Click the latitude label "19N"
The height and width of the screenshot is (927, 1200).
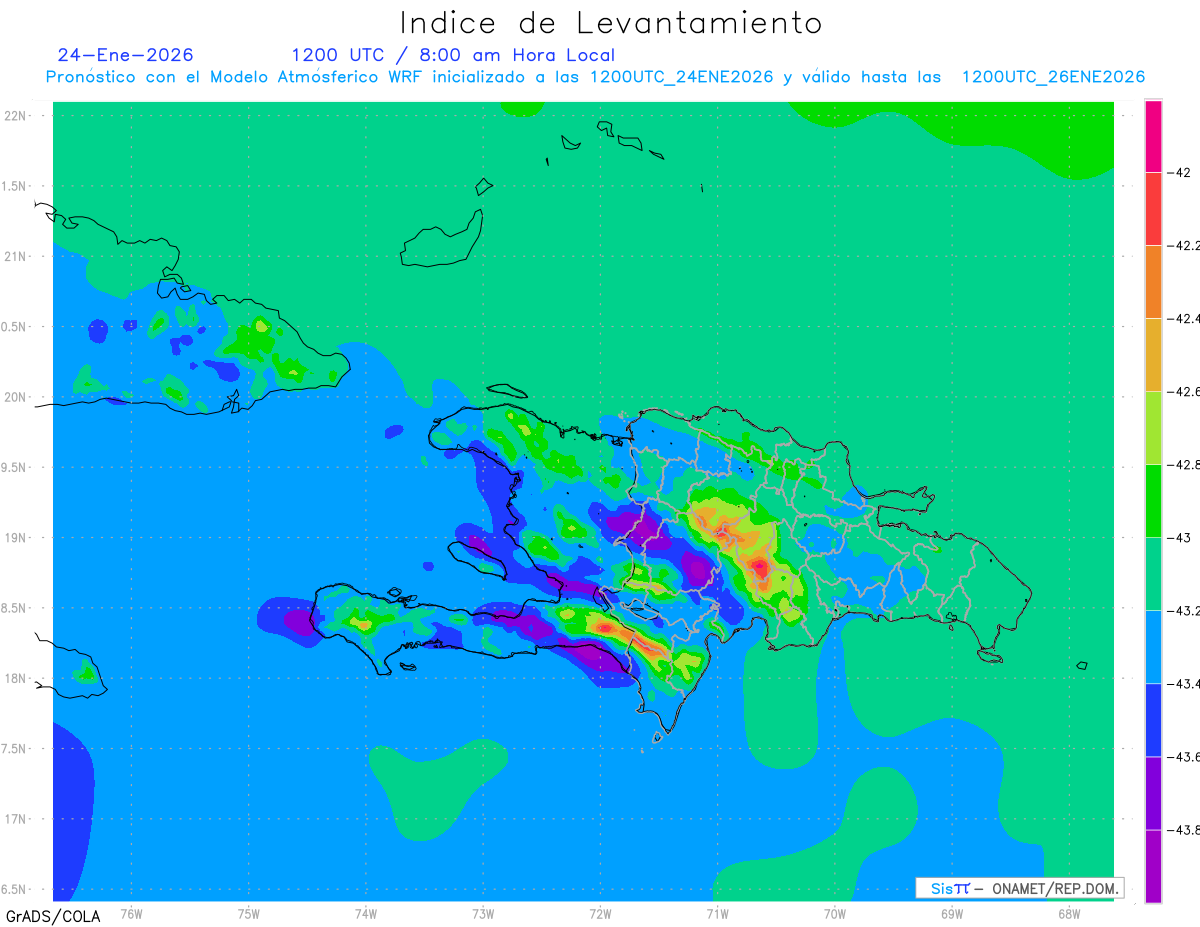tap(16, 538)
